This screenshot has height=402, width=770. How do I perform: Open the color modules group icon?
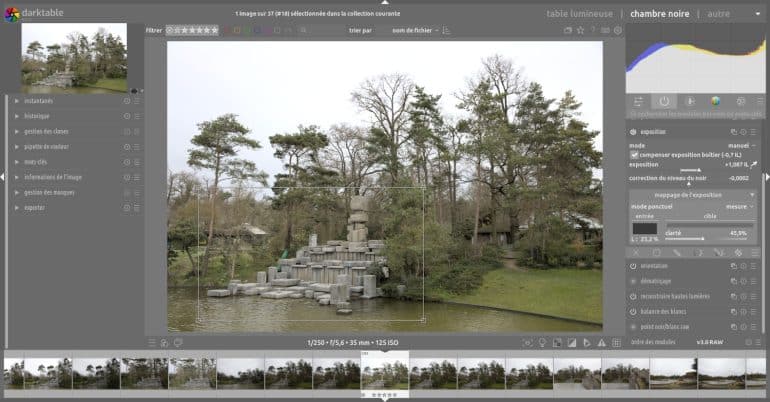tap(715, 101)
